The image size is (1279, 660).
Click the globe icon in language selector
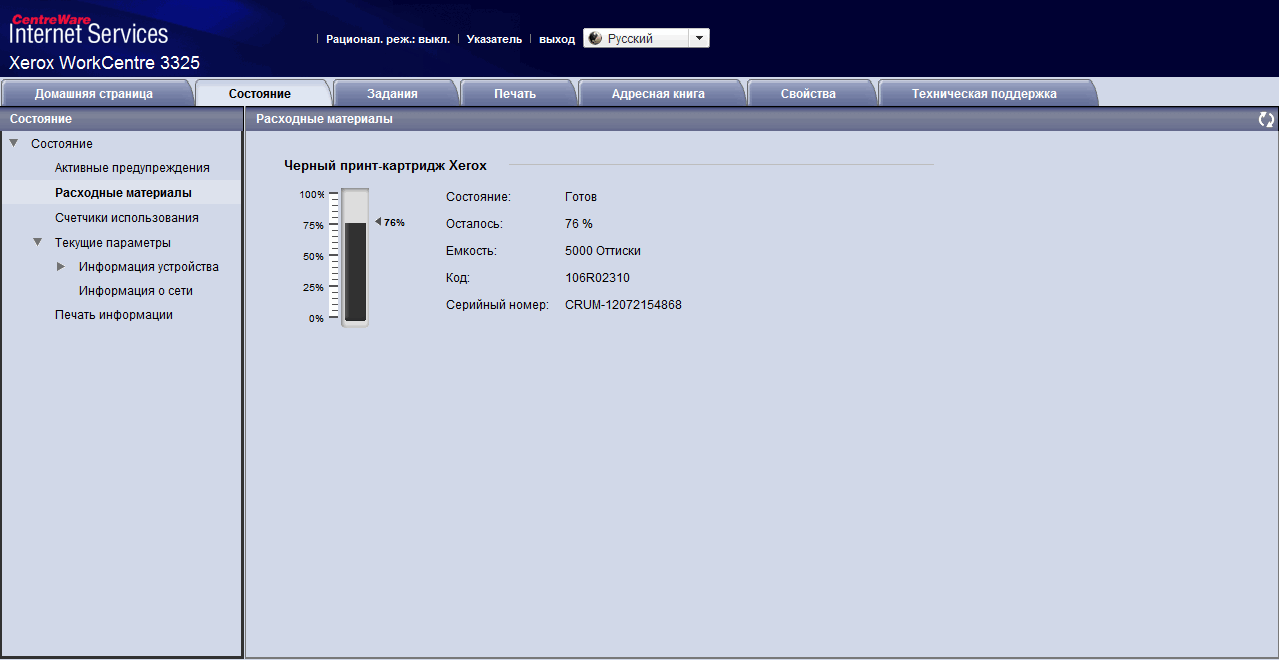595,38
